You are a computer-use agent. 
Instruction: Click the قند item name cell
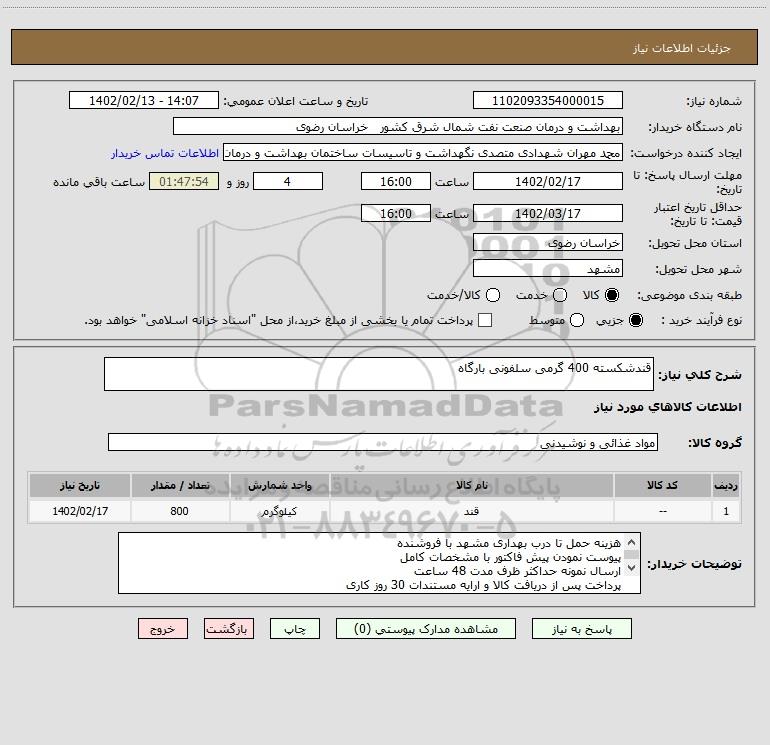pyautogui.click(x=471, y=511)
